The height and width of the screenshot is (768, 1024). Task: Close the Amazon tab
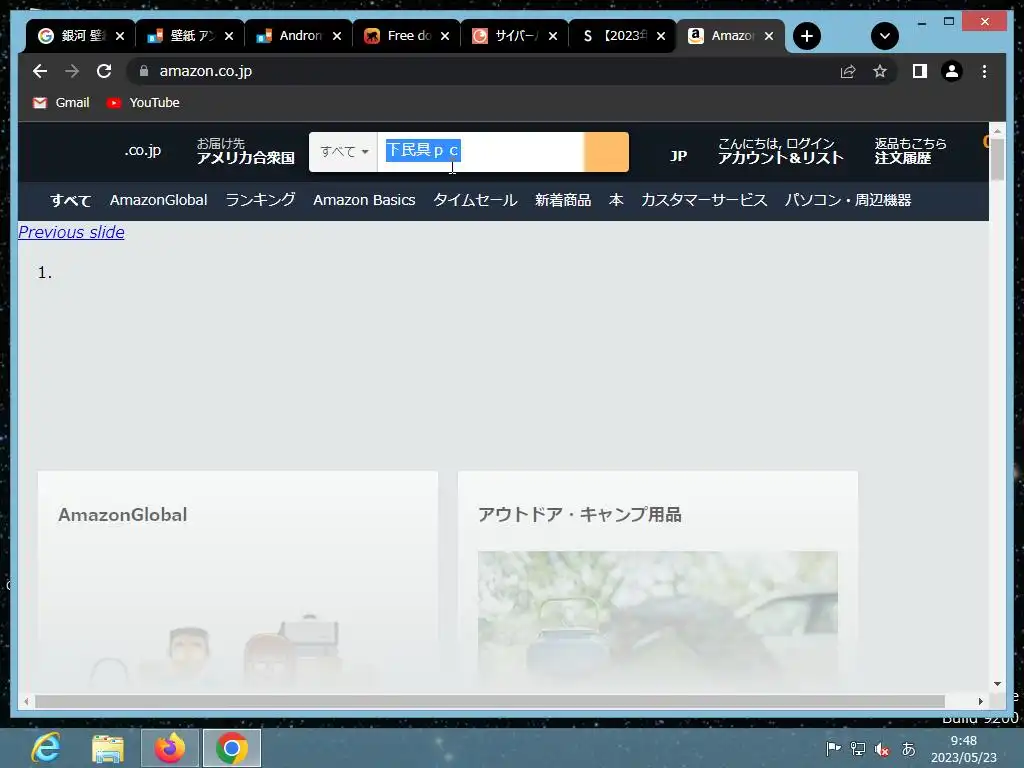point(769,37)
